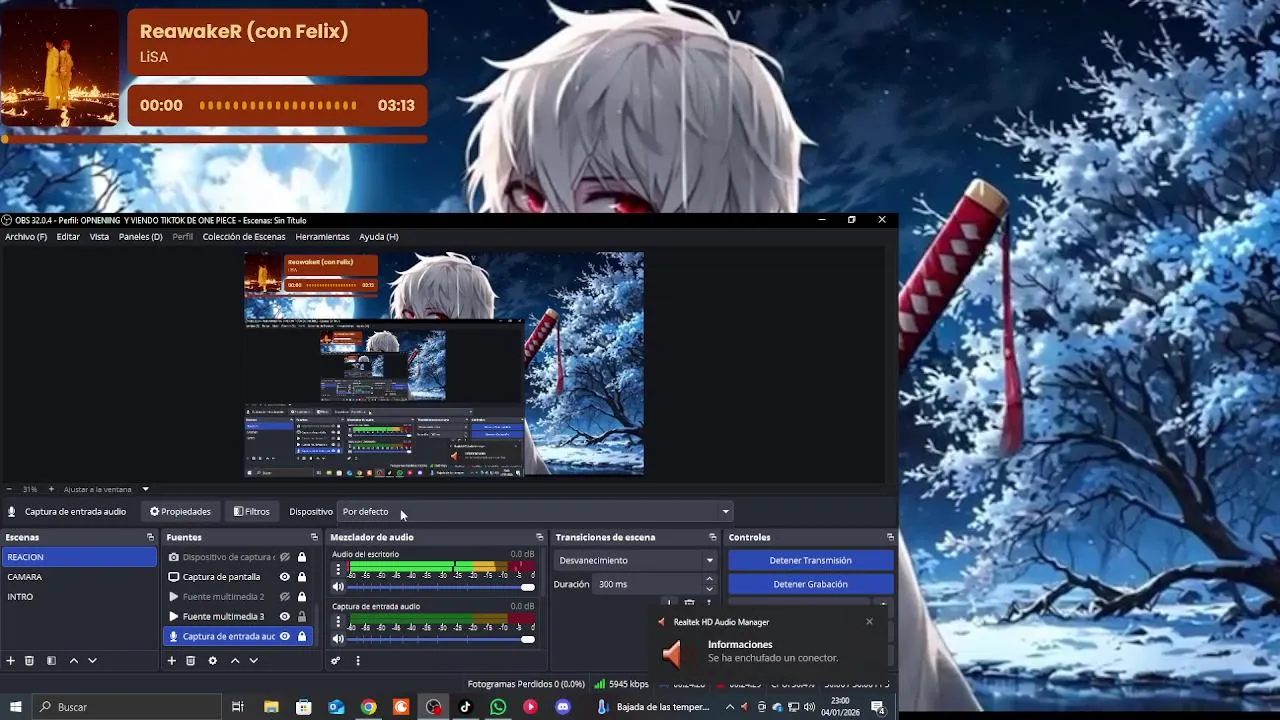Screen dimensions: 1280x720
Task: Move source down with Fuentes down arrow
Action: [x=253, y=661]
